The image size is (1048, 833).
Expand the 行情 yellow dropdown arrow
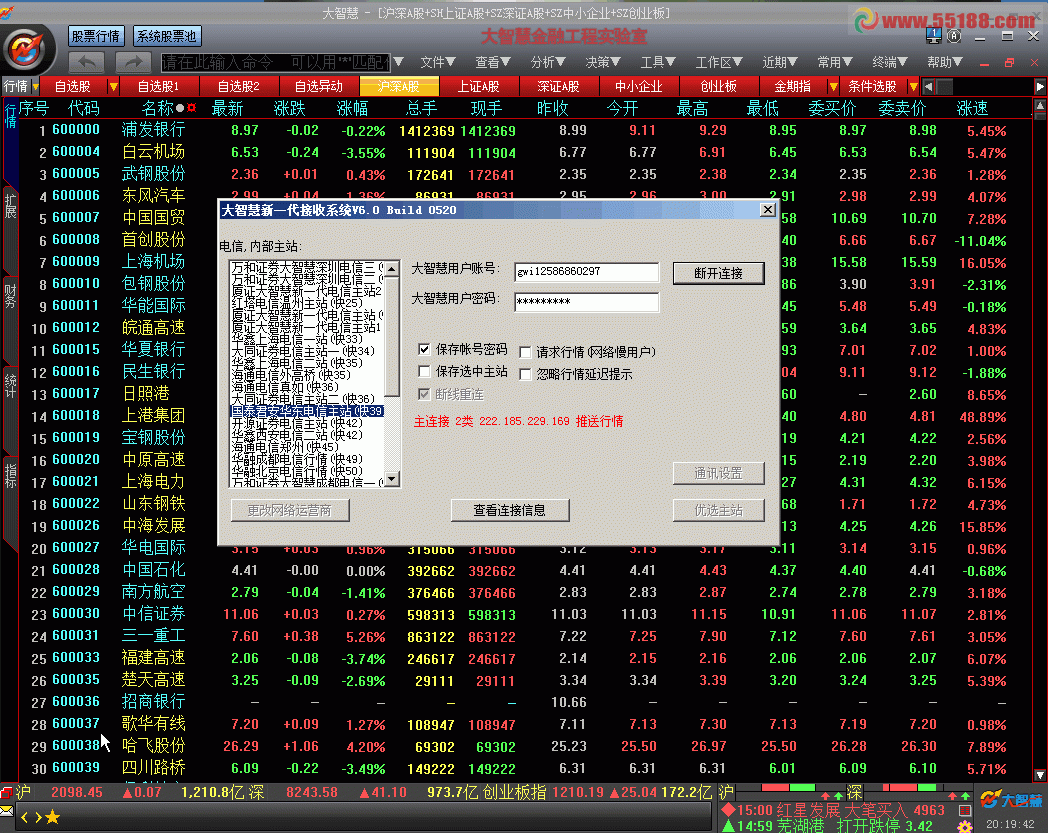35,87
